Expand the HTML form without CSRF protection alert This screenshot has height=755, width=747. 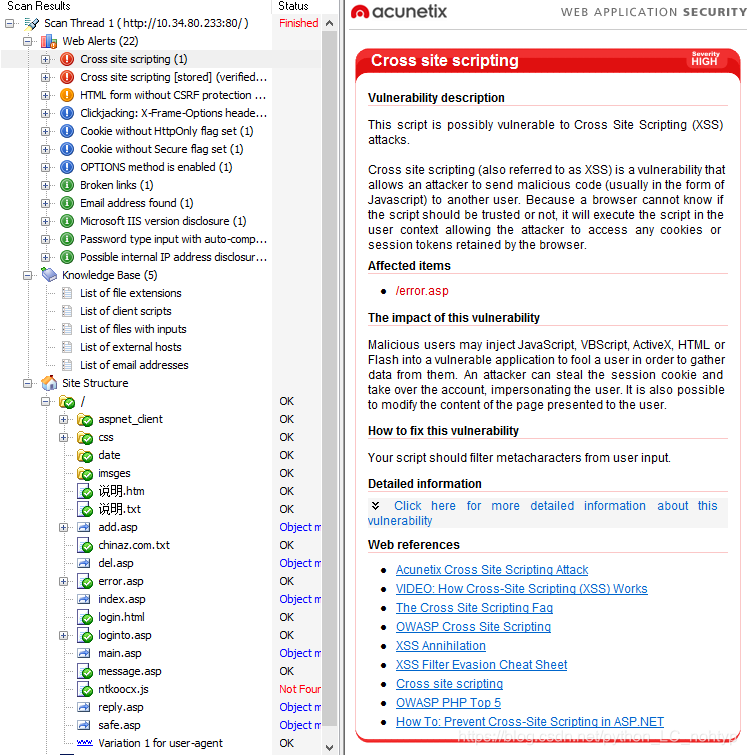pos(45,95)
